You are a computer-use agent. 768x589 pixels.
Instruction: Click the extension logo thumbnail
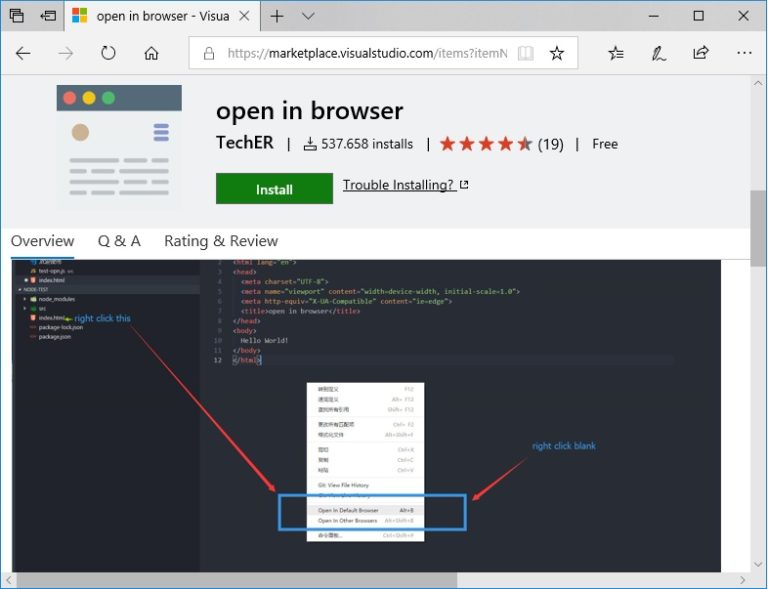tap(119, 147)
